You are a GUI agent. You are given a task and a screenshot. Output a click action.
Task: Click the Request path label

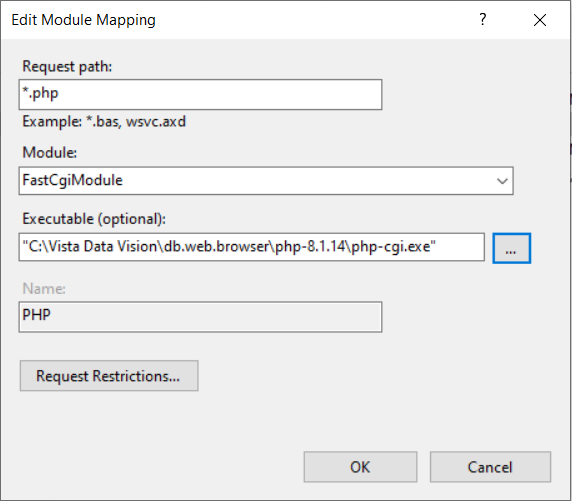pos(67,67)
